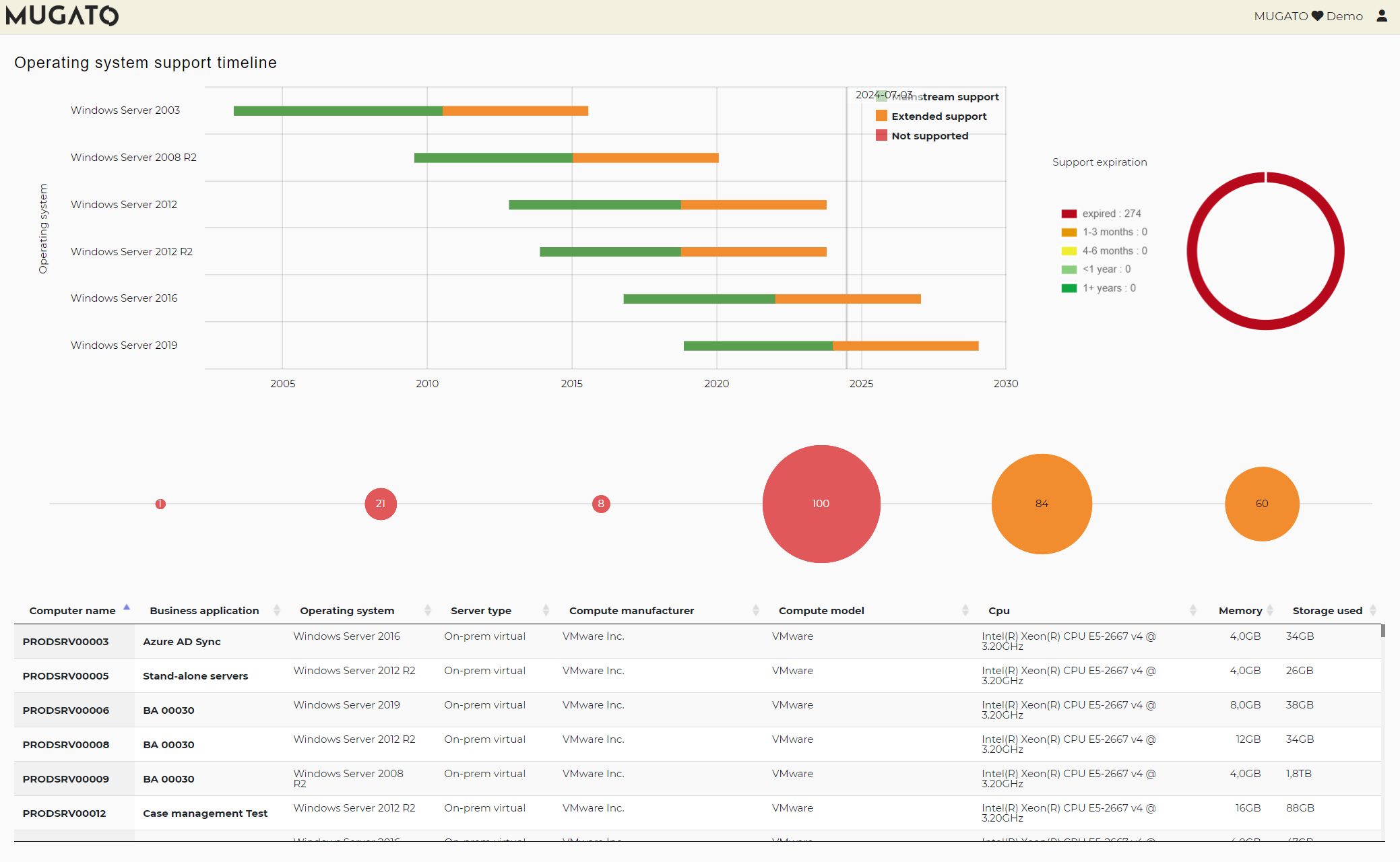Sort by Storage used column

[1327, 611]
